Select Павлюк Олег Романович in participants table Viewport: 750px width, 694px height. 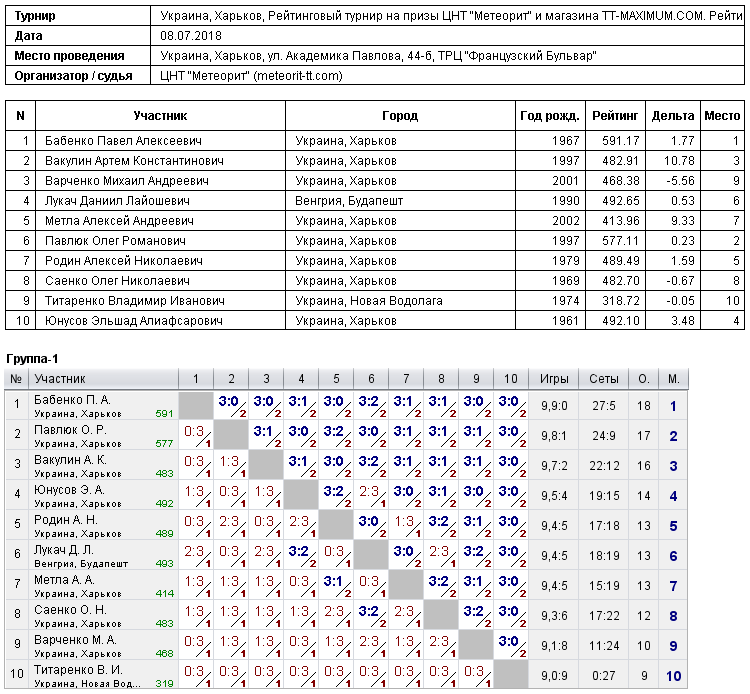tap(115, 241)
